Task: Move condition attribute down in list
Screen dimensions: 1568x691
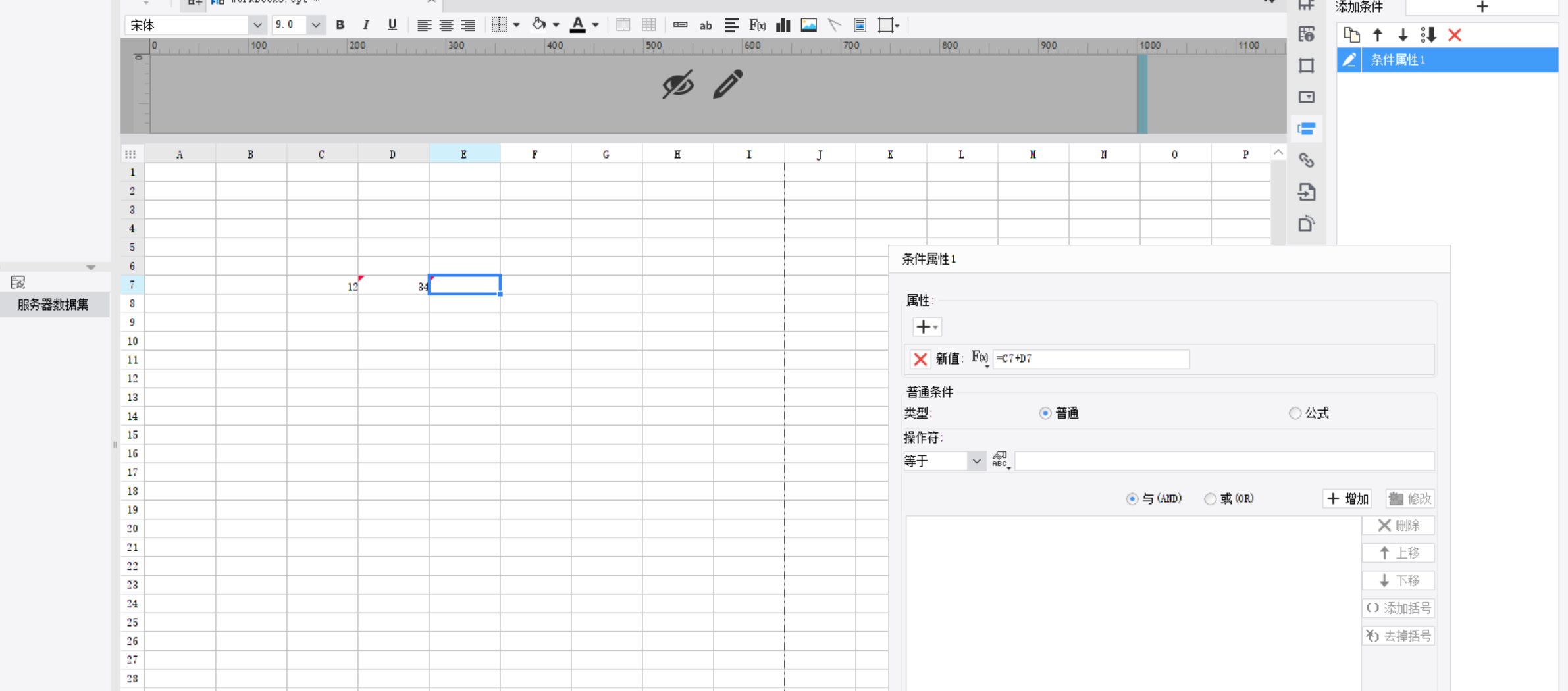Action: [x=1403, y=35]
